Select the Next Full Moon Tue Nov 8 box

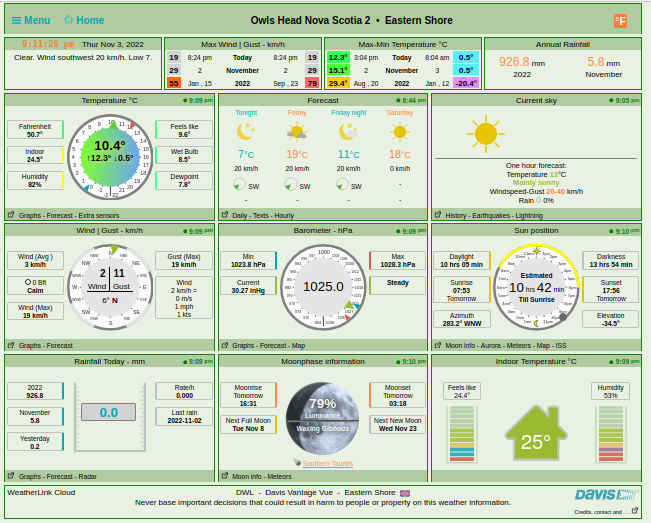coord(248,425)
